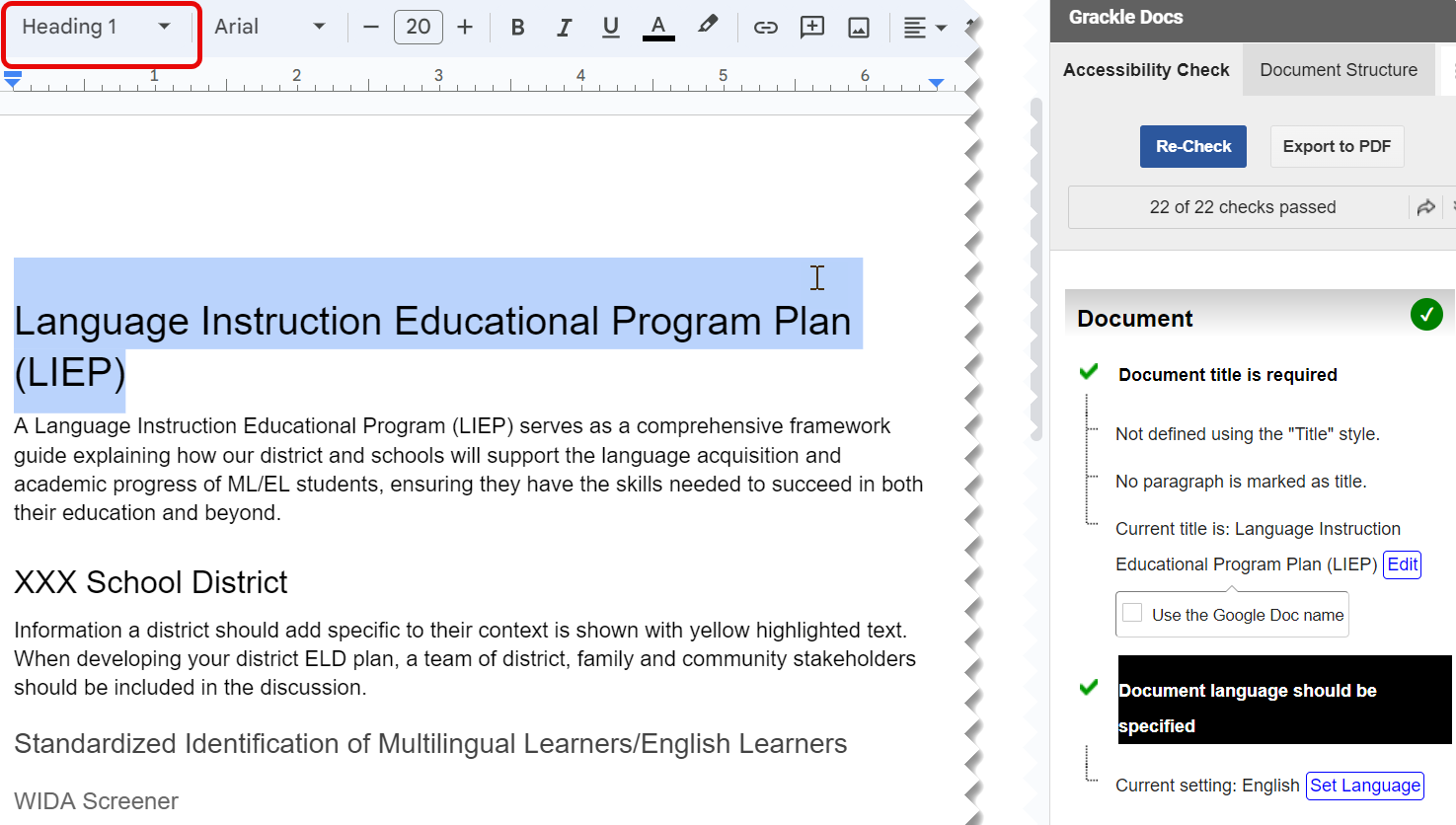This screenshot has width=1456, height=825.
Task: Click the Set Language link
Action: 1365,786
